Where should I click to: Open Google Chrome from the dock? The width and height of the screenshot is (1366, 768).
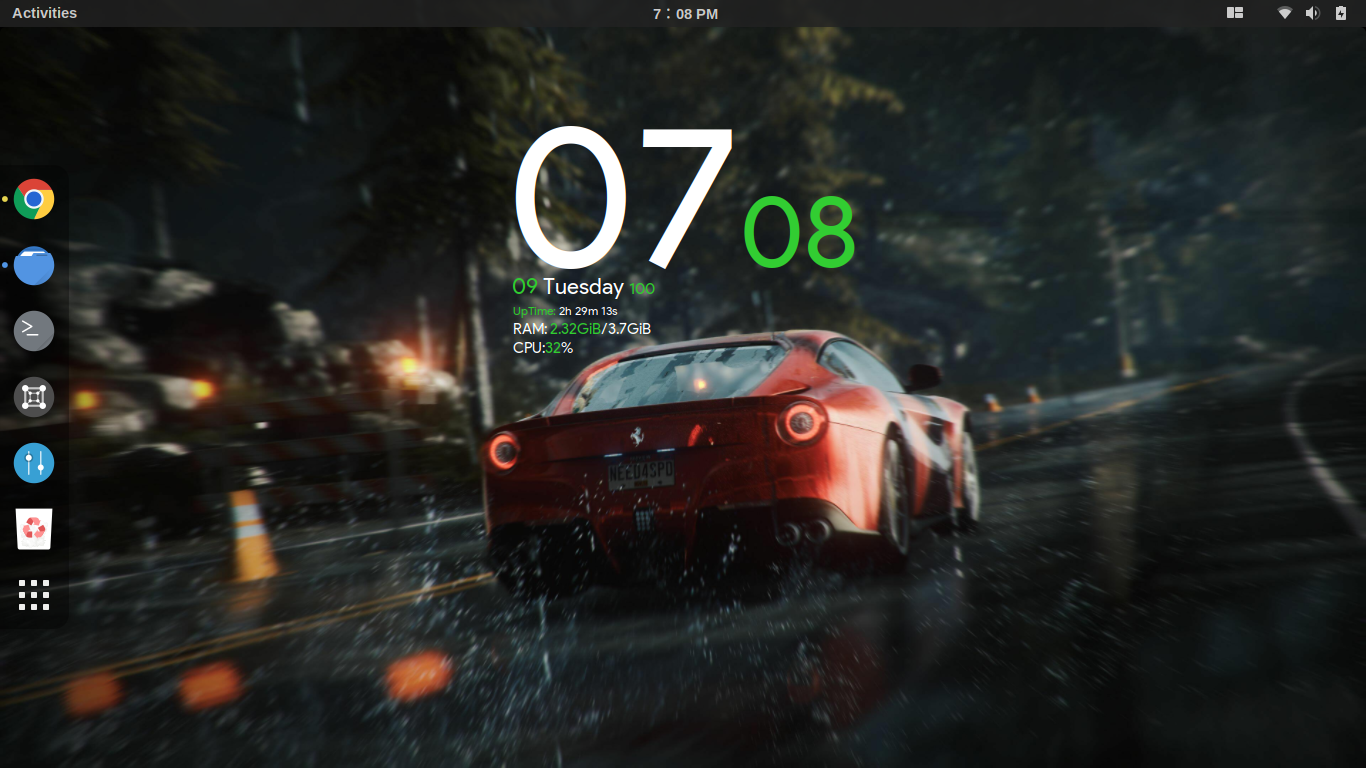point(34,199)
